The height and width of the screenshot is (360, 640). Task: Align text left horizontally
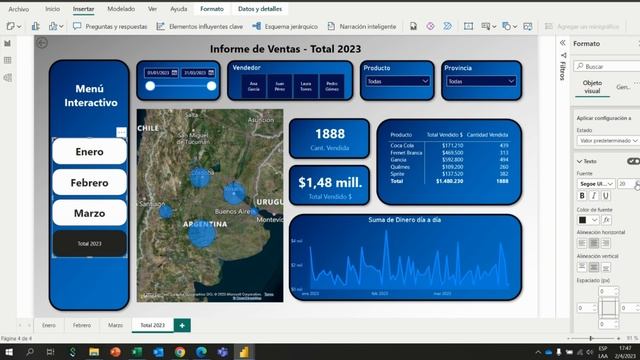click(582, 243)
